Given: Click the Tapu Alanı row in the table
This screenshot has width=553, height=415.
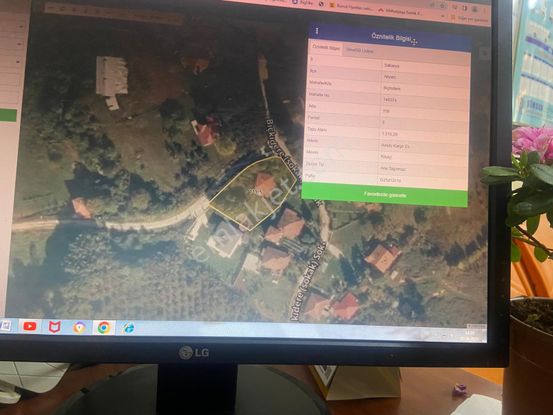Looking at the screenshot, I should pos(388,132).
